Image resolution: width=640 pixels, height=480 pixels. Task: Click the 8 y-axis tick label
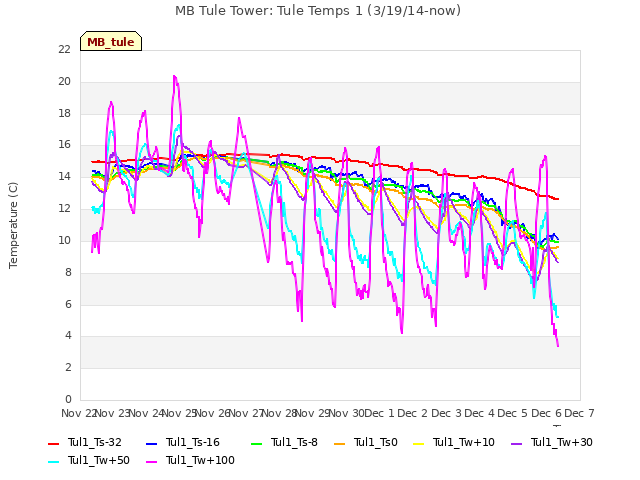[68, 272]
